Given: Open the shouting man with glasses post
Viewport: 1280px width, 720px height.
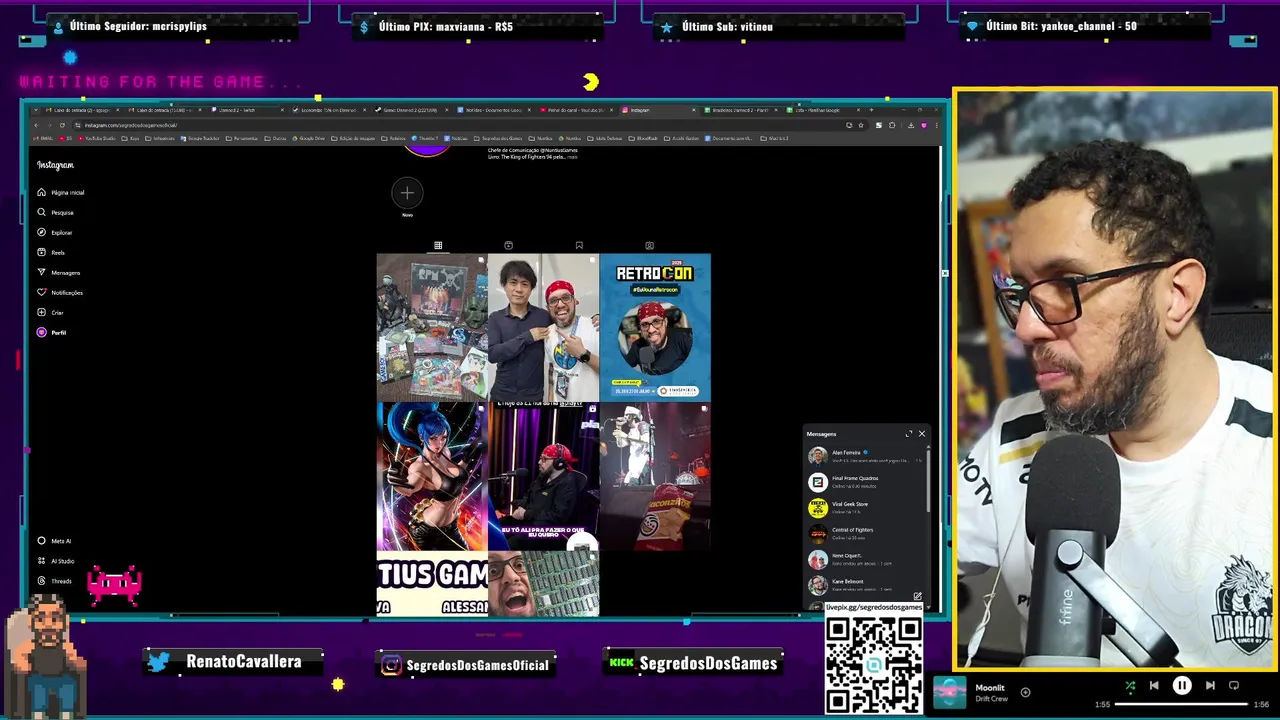Looking at the screenshot, I should 543,584.
